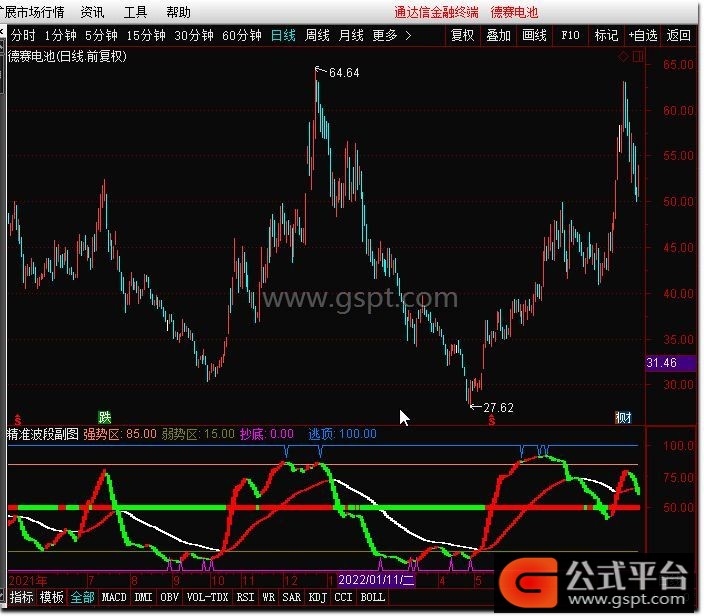This screenshot has height=616, width=704.
Task: Click the window layout icon at chart top-right
Action: (x=638, y=57)
